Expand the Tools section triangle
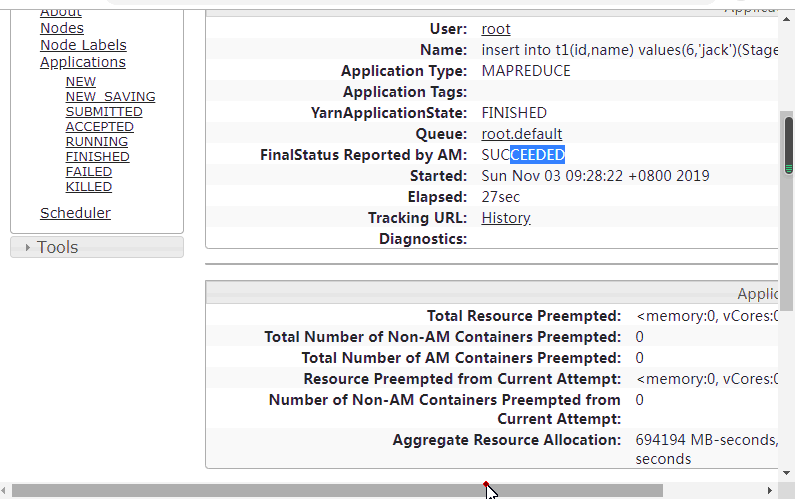The image size is (795, 499). click(x=27, y=248)
